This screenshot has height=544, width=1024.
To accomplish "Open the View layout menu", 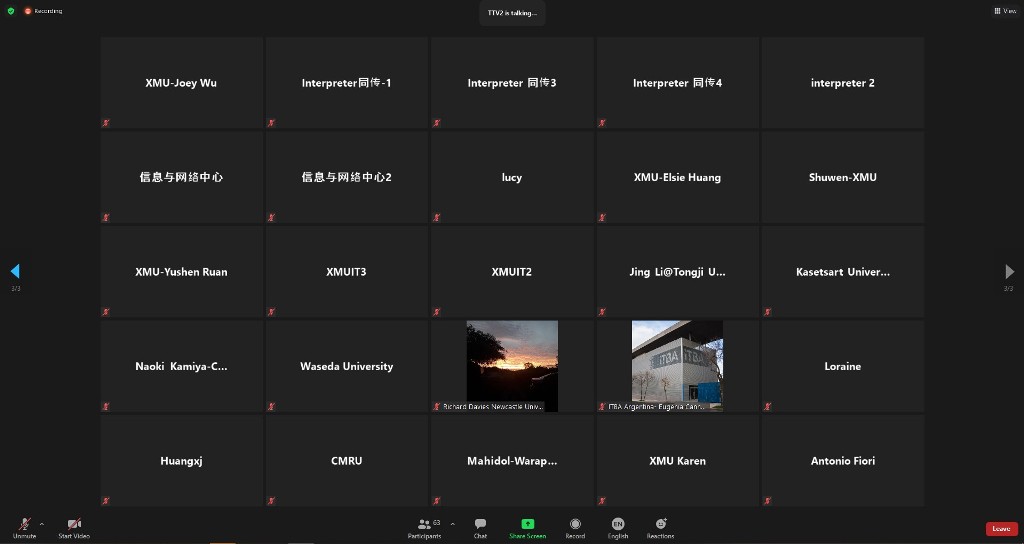I will [x=1004, y=11].
